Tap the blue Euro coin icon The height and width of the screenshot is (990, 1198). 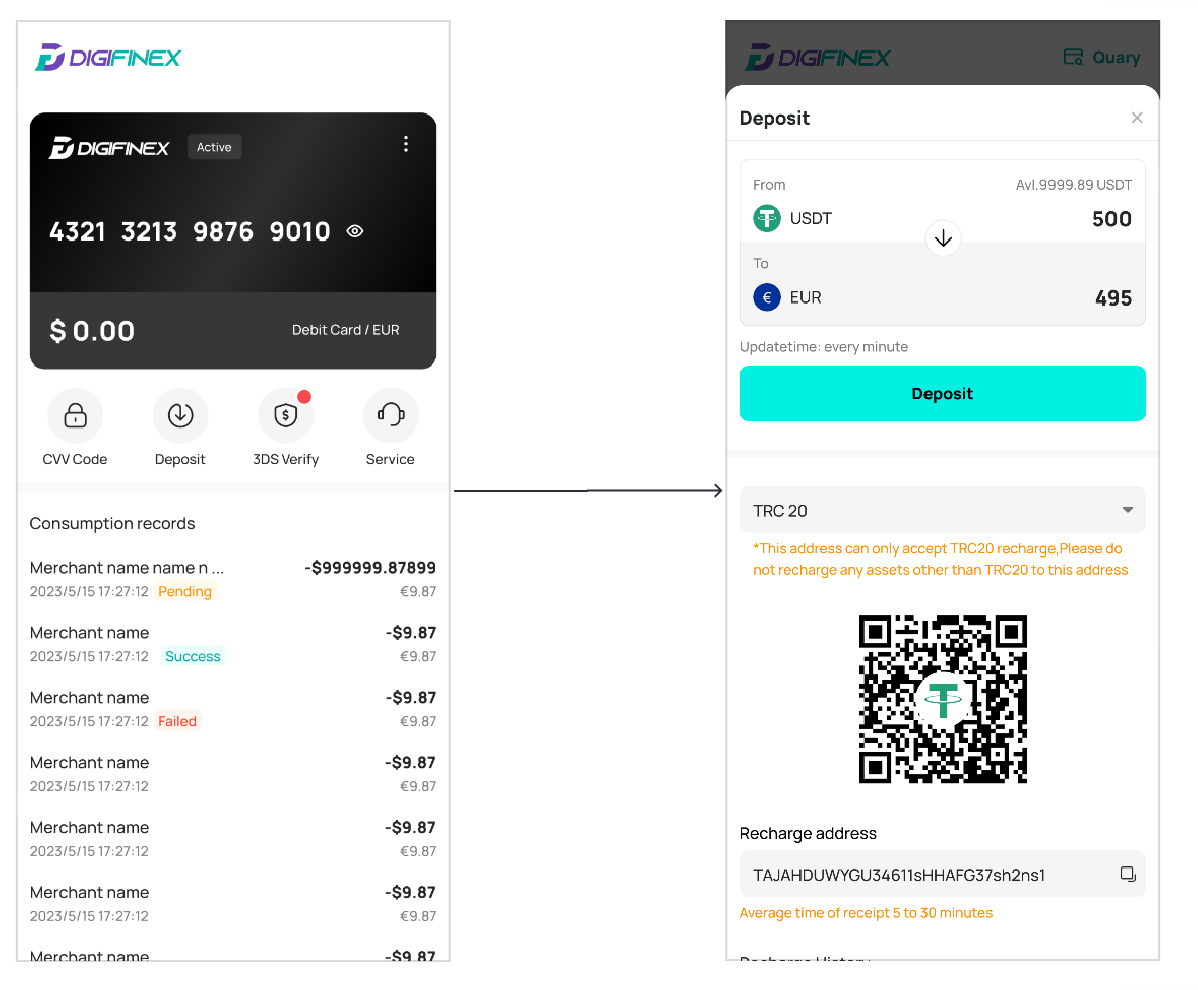pos(767,297)
